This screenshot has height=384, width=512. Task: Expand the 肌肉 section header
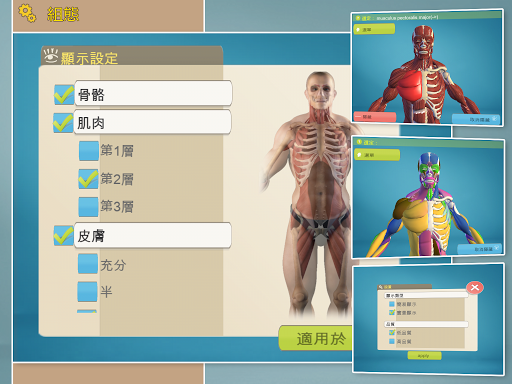[152, 122]
